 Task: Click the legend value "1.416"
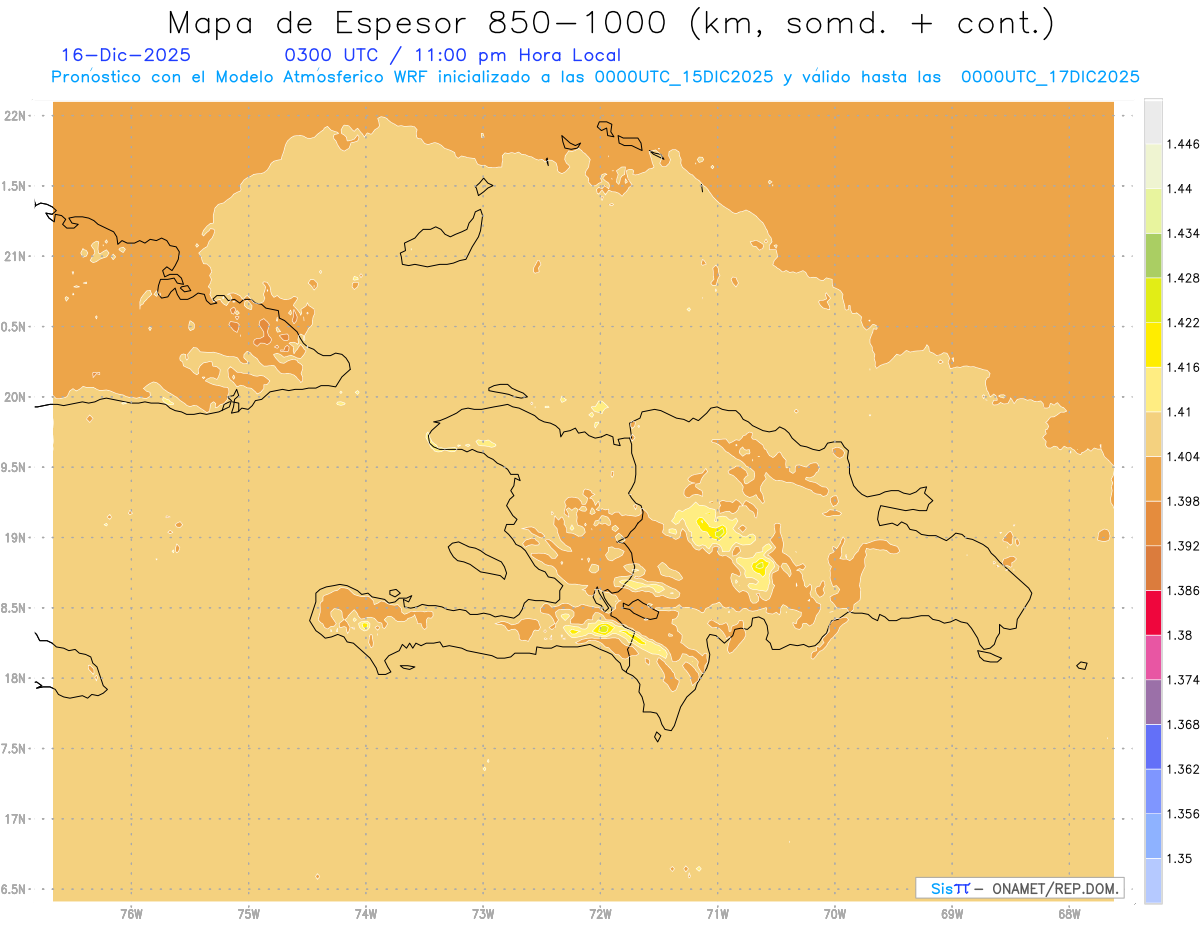[1182, 367]
